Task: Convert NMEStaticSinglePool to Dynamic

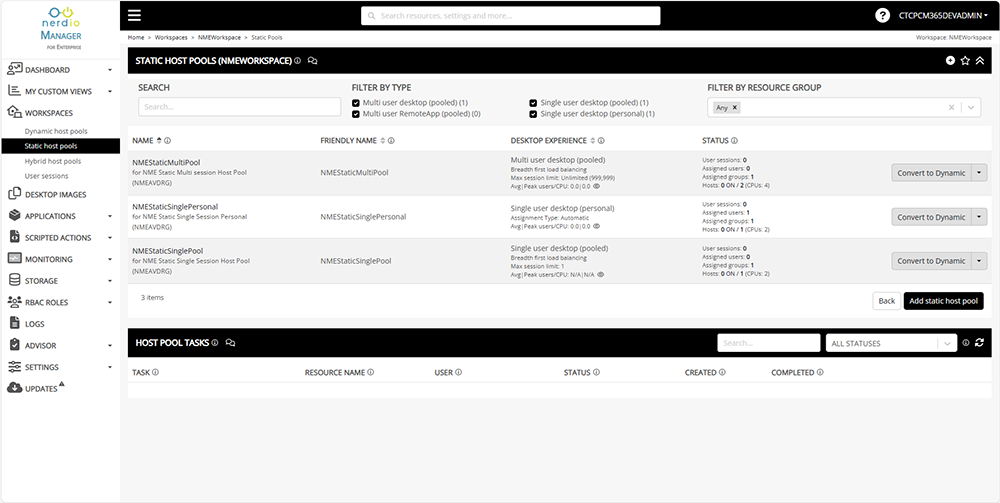Action: point(931,261)
